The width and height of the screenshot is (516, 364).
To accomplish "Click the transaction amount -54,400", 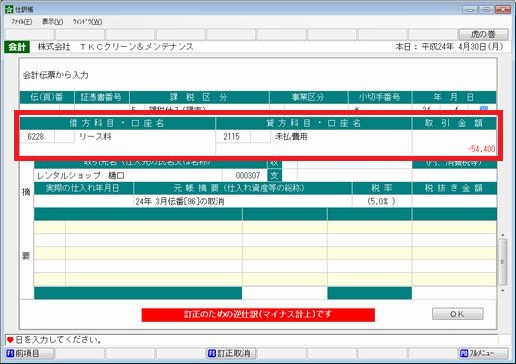I will point(481,149).
